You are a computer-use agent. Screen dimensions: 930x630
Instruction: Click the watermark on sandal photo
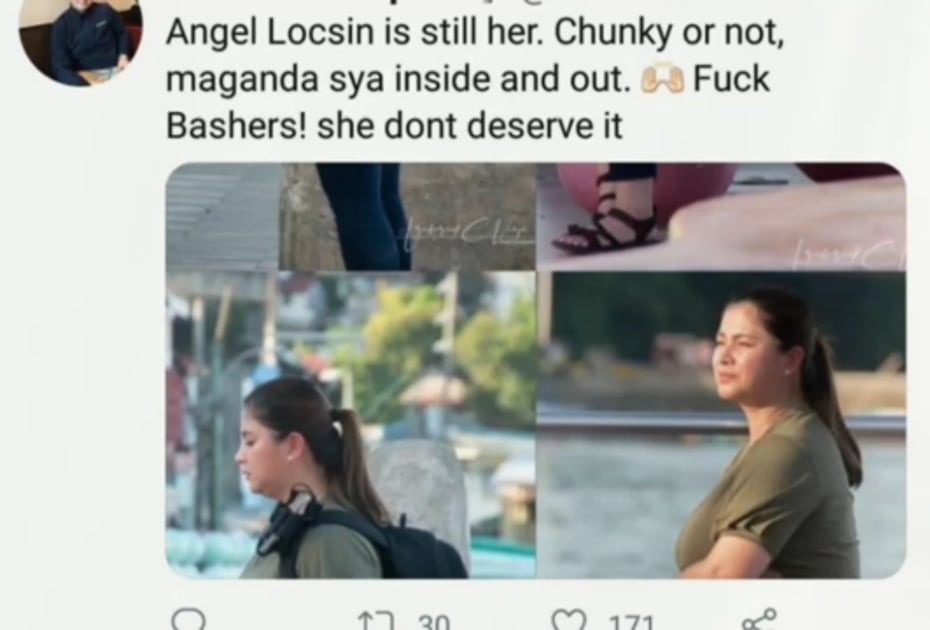(x=848, y=253)
